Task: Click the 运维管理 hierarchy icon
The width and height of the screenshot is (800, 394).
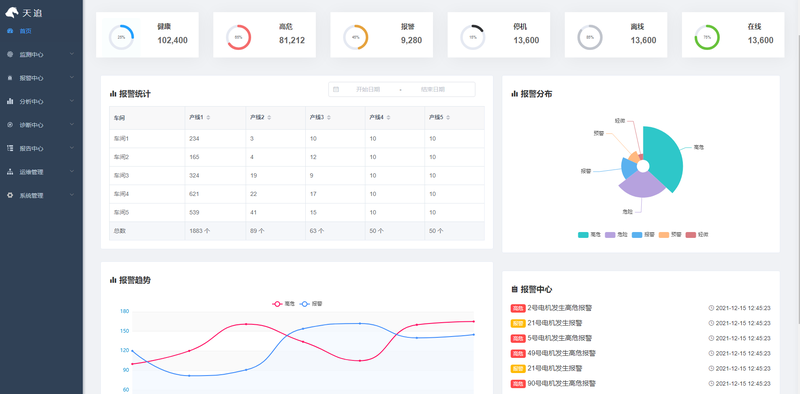Action: pos(10,171)
